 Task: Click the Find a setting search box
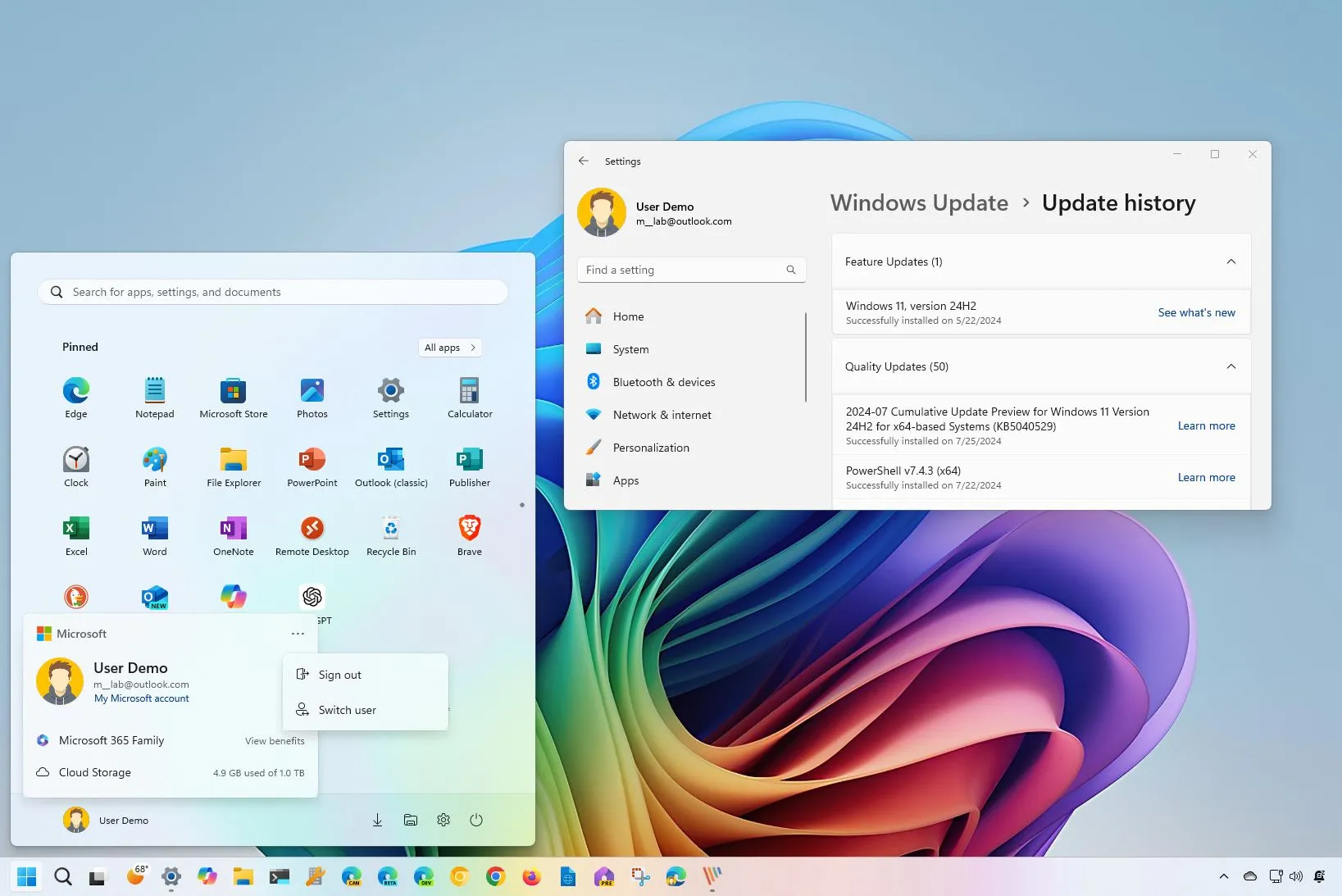tap(691, 270)
